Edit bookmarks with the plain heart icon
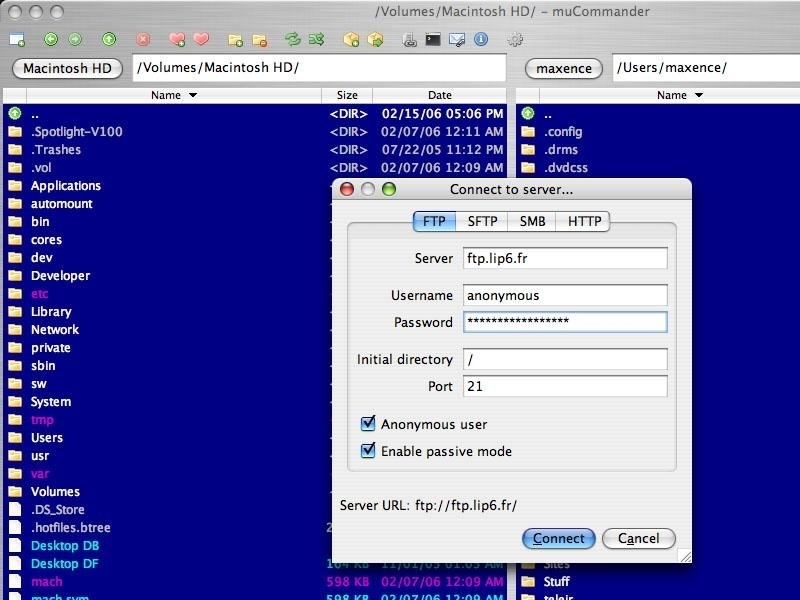800x600 pixels. 201,39
